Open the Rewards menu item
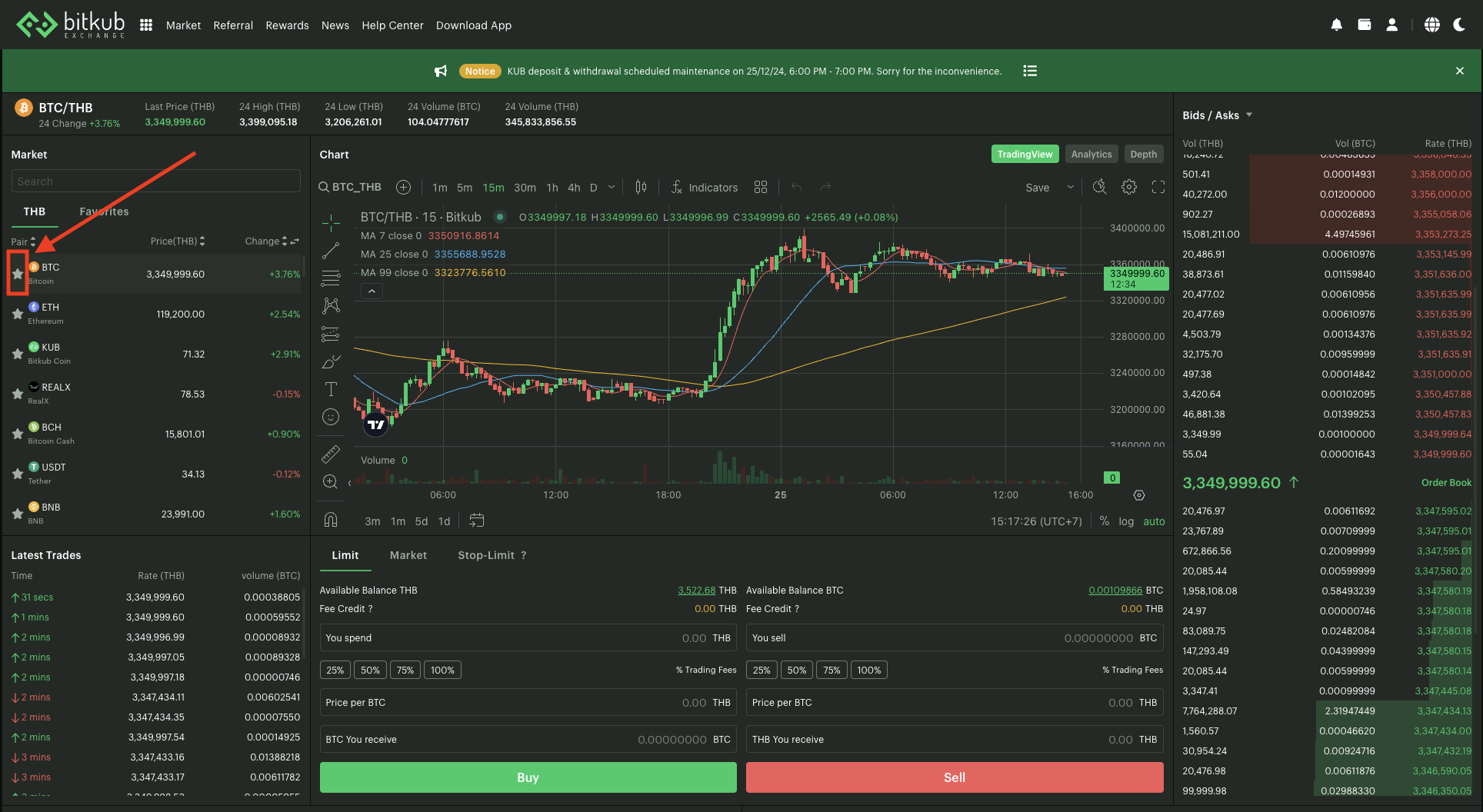1483x812 pixels. pos(287,25)
